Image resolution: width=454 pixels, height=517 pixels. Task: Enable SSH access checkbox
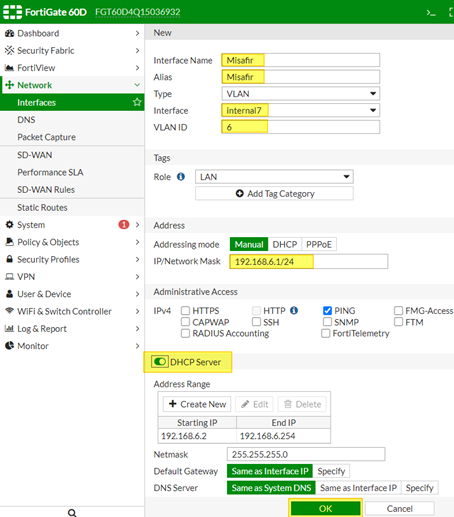click(x=256, y=322)
